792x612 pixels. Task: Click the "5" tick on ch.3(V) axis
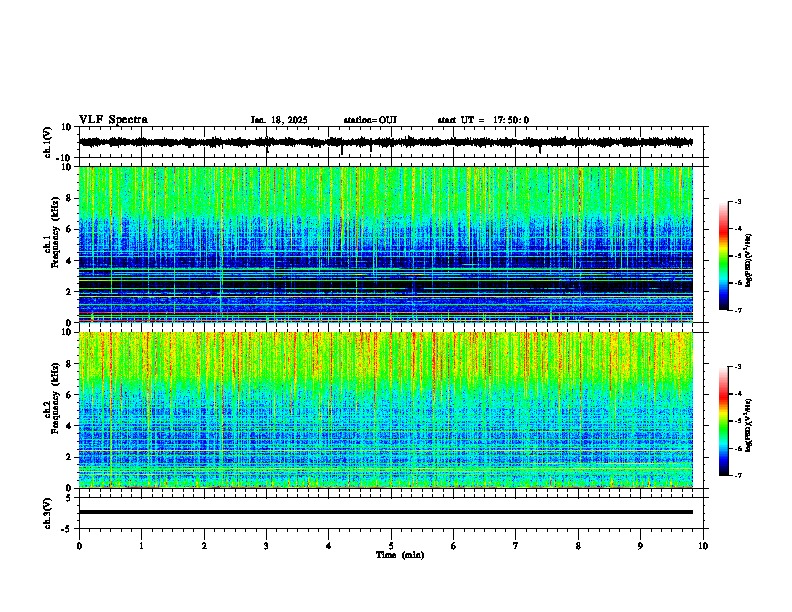[x=69, y=498]
